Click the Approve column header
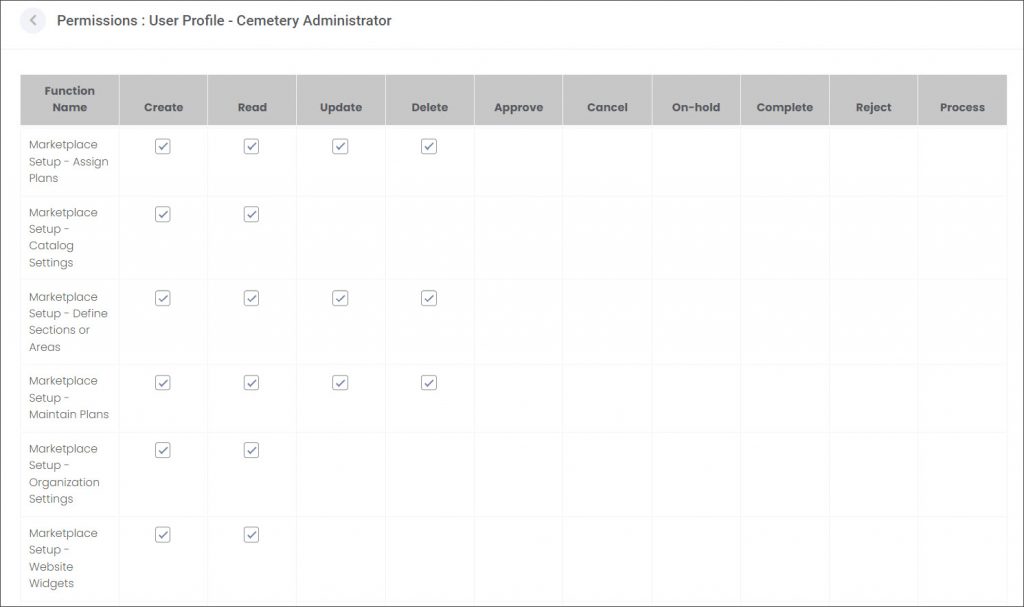Viewport: 1024px width, 607px height. pyautogui.click(x=519, y=99)
